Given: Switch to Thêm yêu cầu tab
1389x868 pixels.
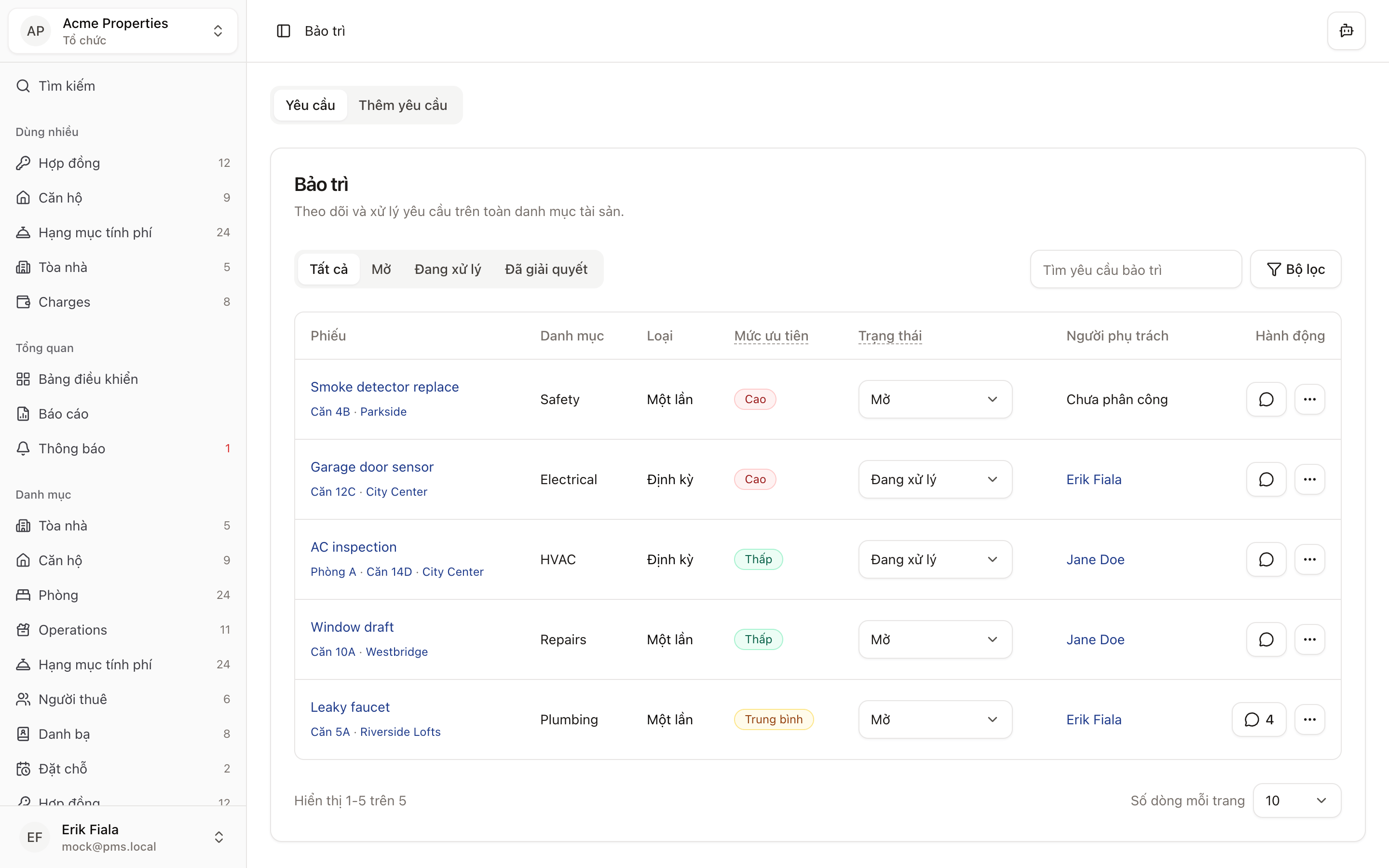Looking at the screenshot, I should [x=402, y=105].
